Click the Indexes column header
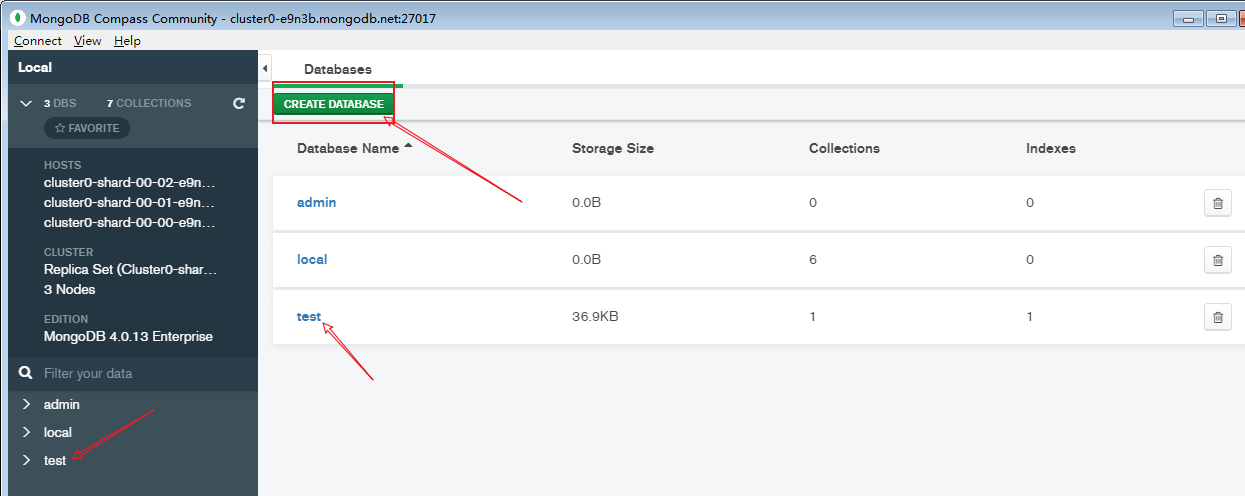The image size is (1245, 496). tap(1051, 148)
